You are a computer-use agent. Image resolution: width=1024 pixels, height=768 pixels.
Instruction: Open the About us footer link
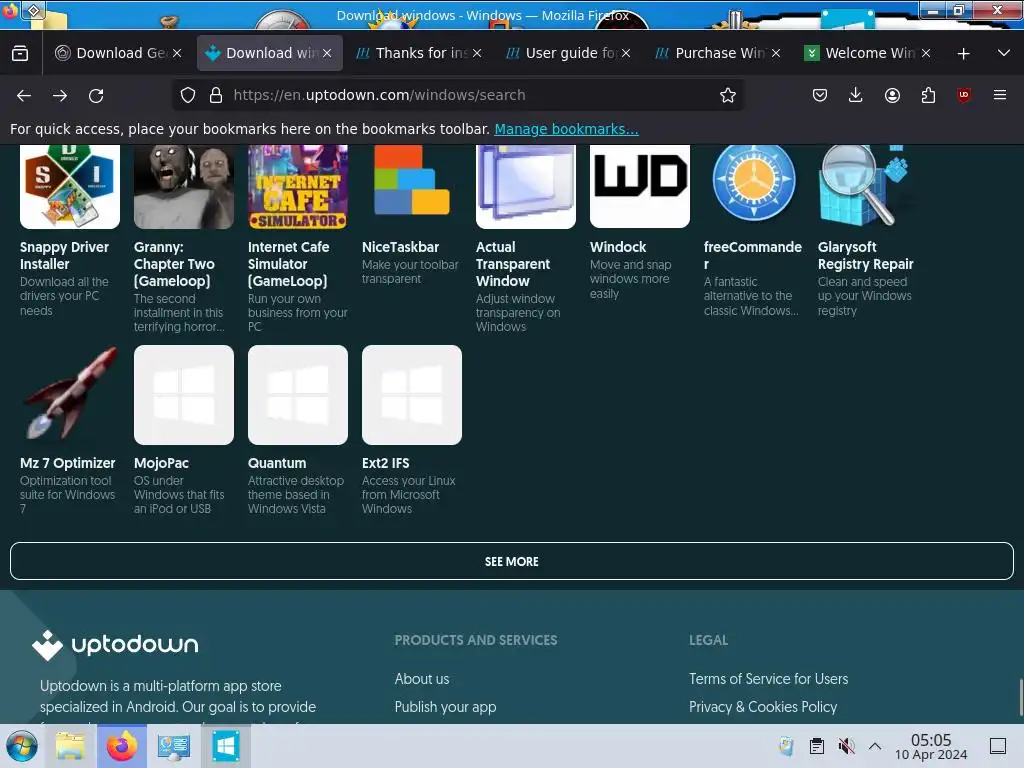pos(422,679)
